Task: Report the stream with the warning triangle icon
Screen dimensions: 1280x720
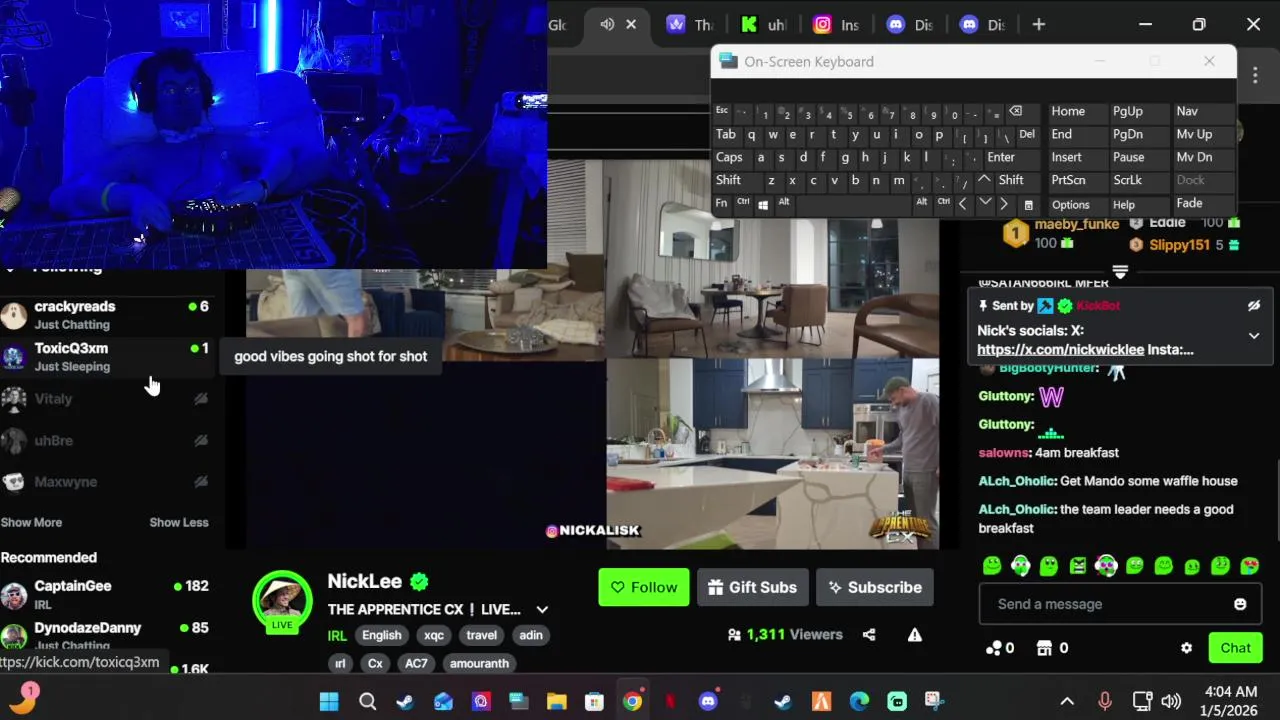Action: pos(915,634)
